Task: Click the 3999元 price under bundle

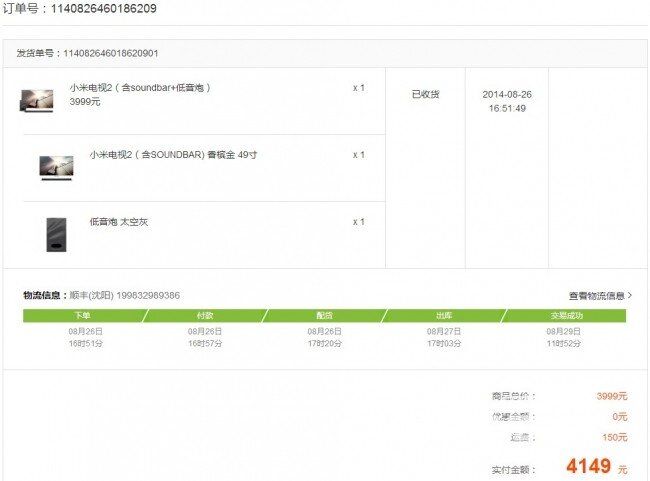Action: pos(85,102)
